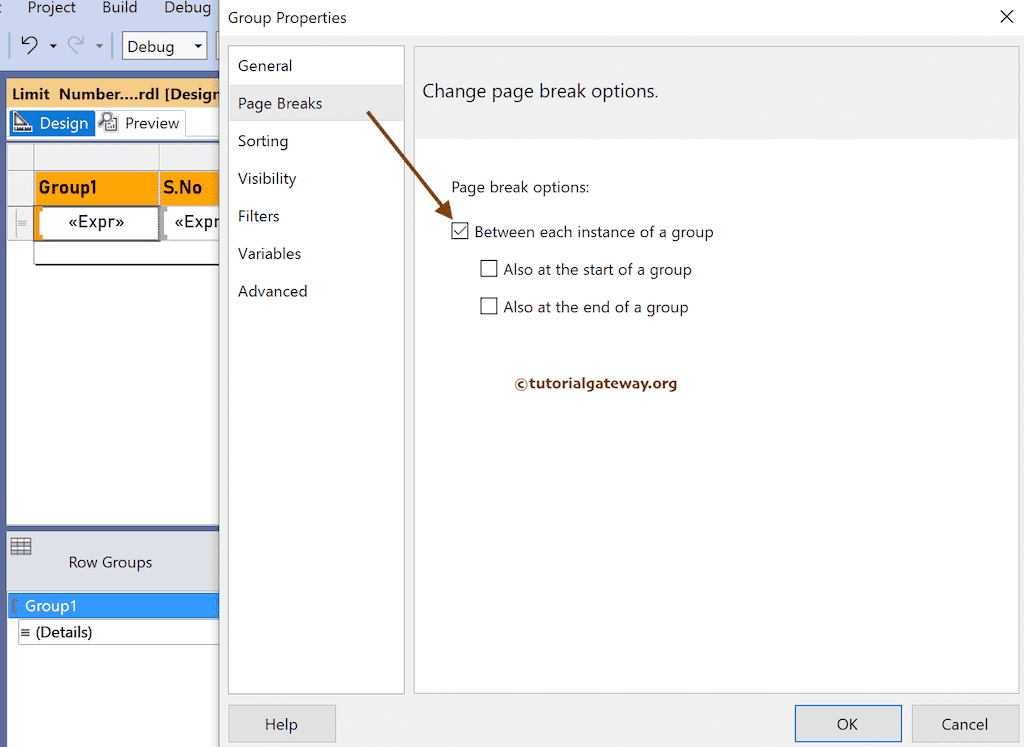Switch to the Sorting category tab
Viewport: 1024px width, 747px height.
click(x=263, y=141)
